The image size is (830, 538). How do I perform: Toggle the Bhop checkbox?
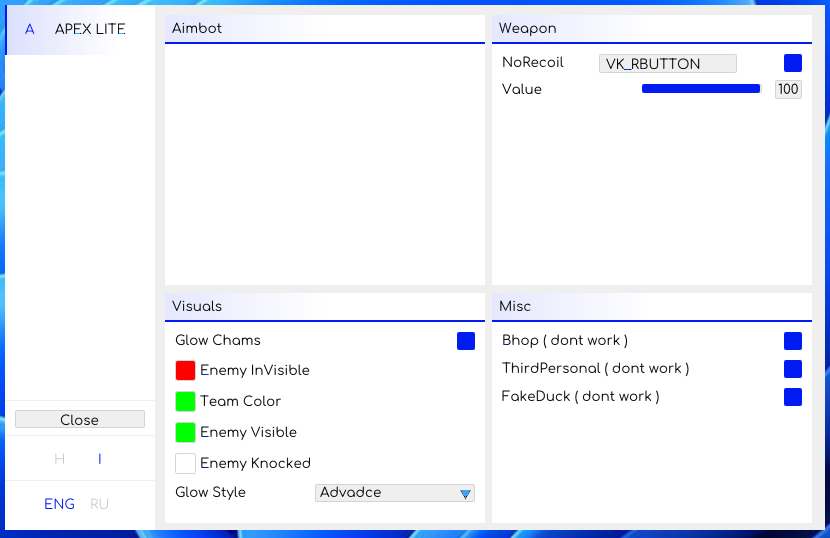(793, 341)
